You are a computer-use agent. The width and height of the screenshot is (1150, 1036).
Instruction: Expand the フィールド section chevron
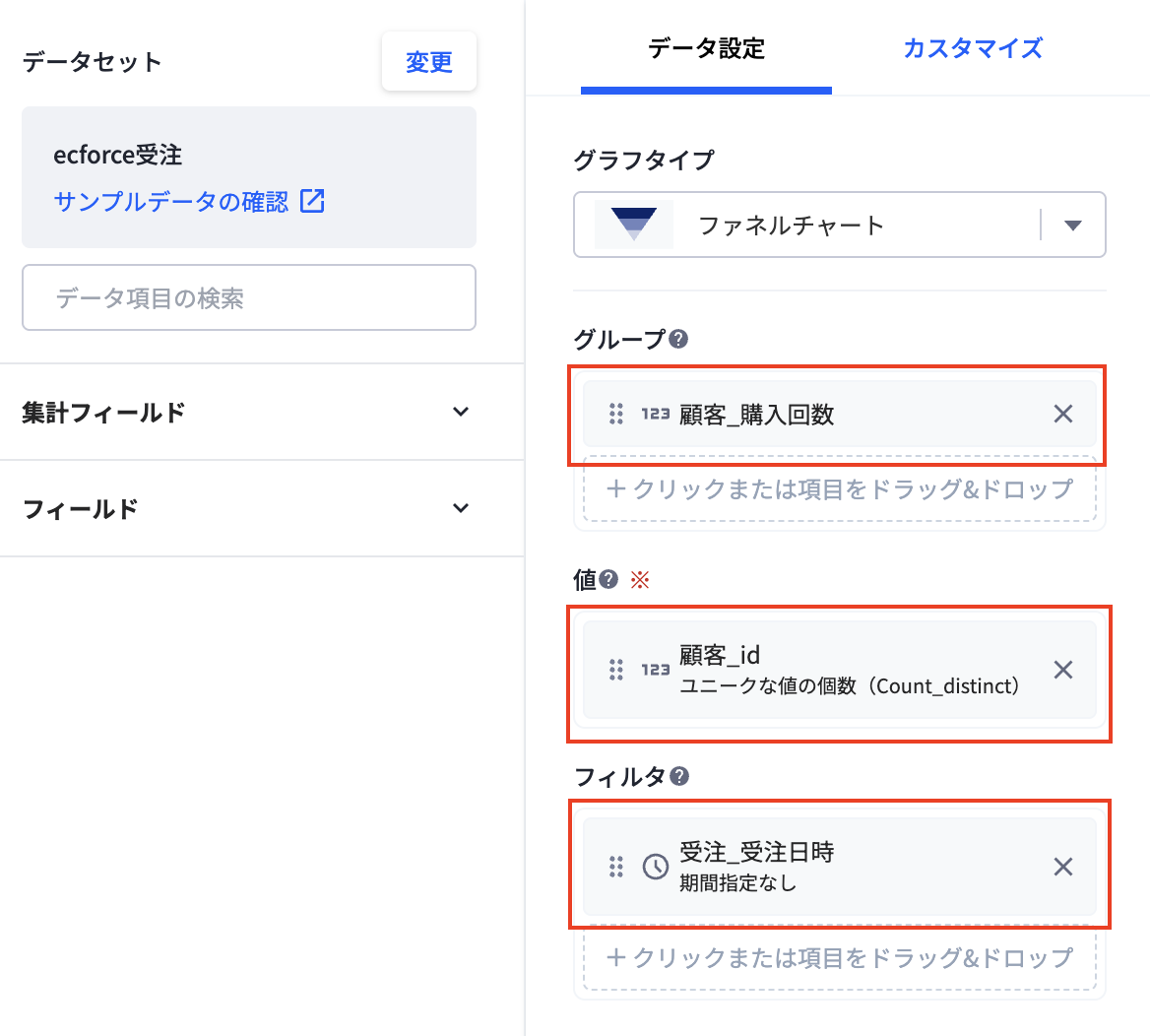click(x=461, y=508)
